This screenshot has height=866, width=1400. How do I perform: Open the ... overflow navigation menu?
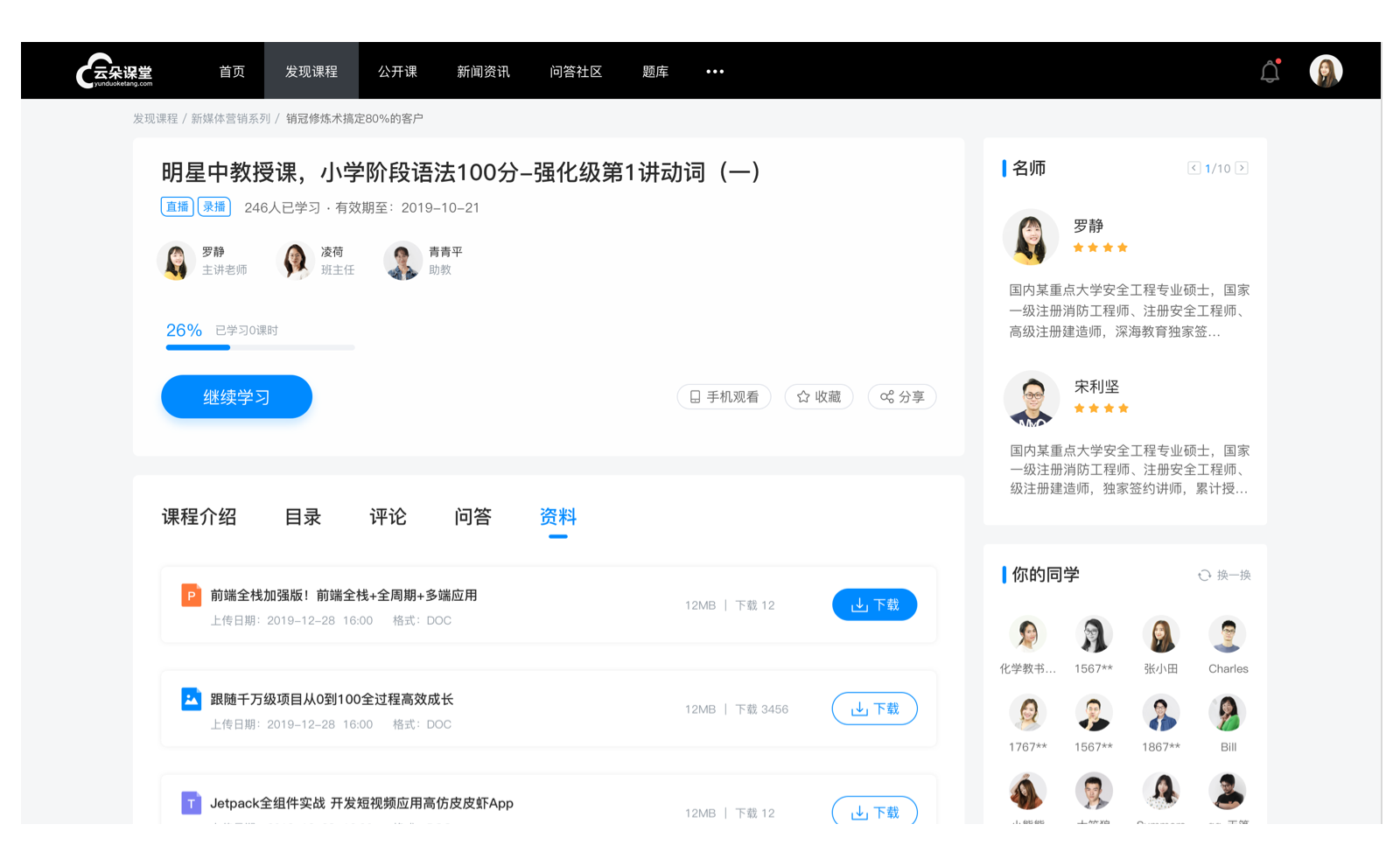[715, 71]
